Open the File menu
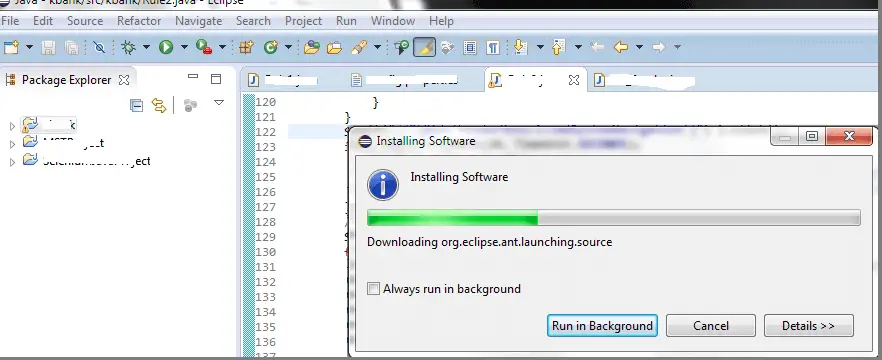The image size is (882, 360). pyautogui.click(x=10, y=21)
